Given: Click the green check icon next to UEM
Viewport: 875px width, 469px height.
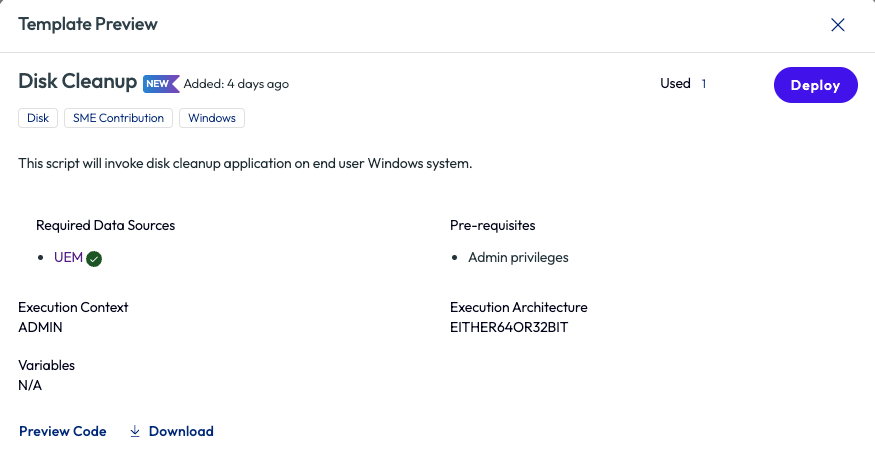Looking at the screenshot, I should [x=94, y=259].
